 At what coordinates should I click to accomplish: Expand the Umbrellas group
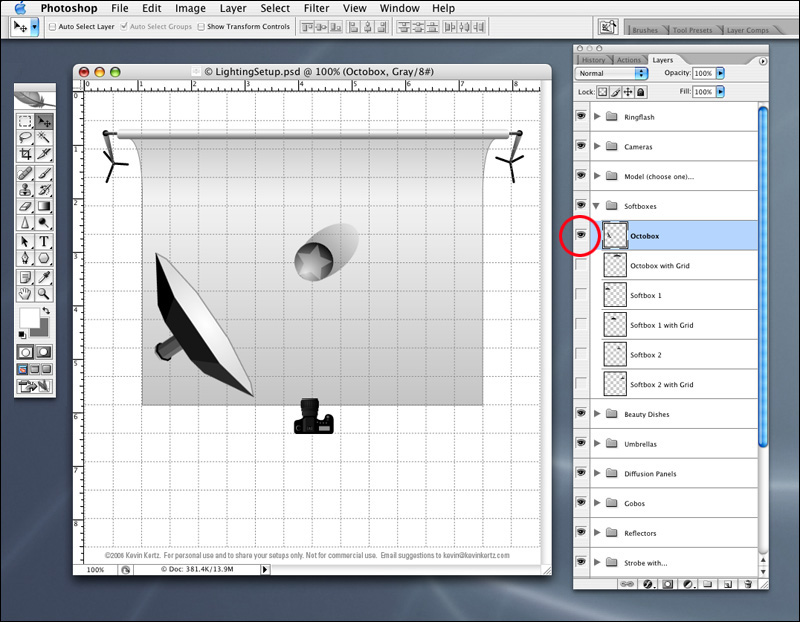coord(596,443)
